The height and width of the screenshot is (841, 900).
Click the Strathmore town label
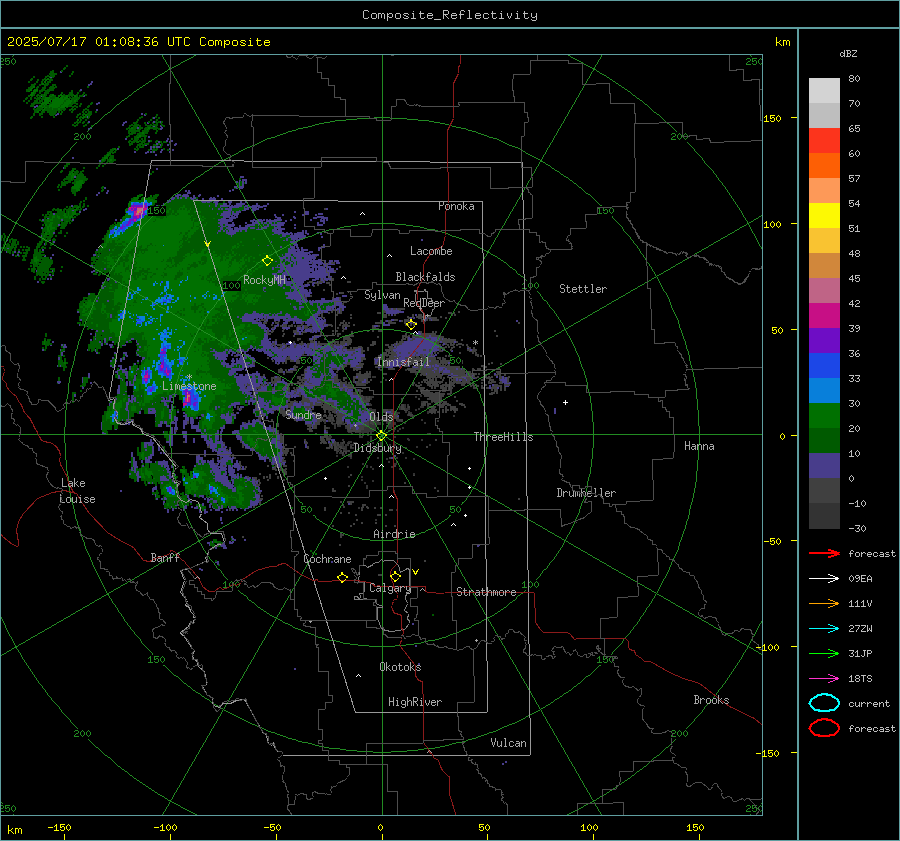[x=486, y=592]
